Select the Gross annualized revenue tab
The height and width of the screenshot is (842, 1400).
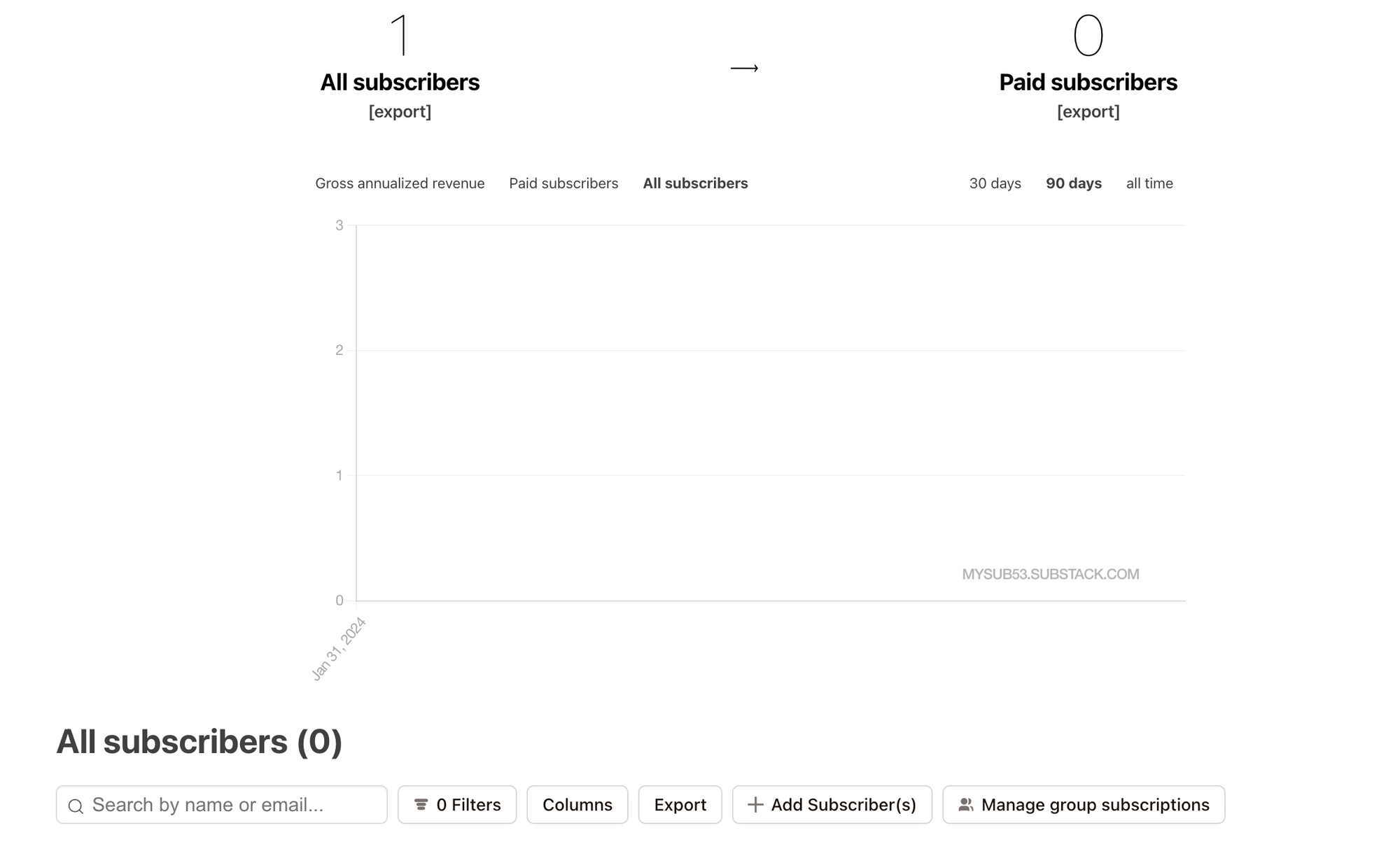click(399, 183)
